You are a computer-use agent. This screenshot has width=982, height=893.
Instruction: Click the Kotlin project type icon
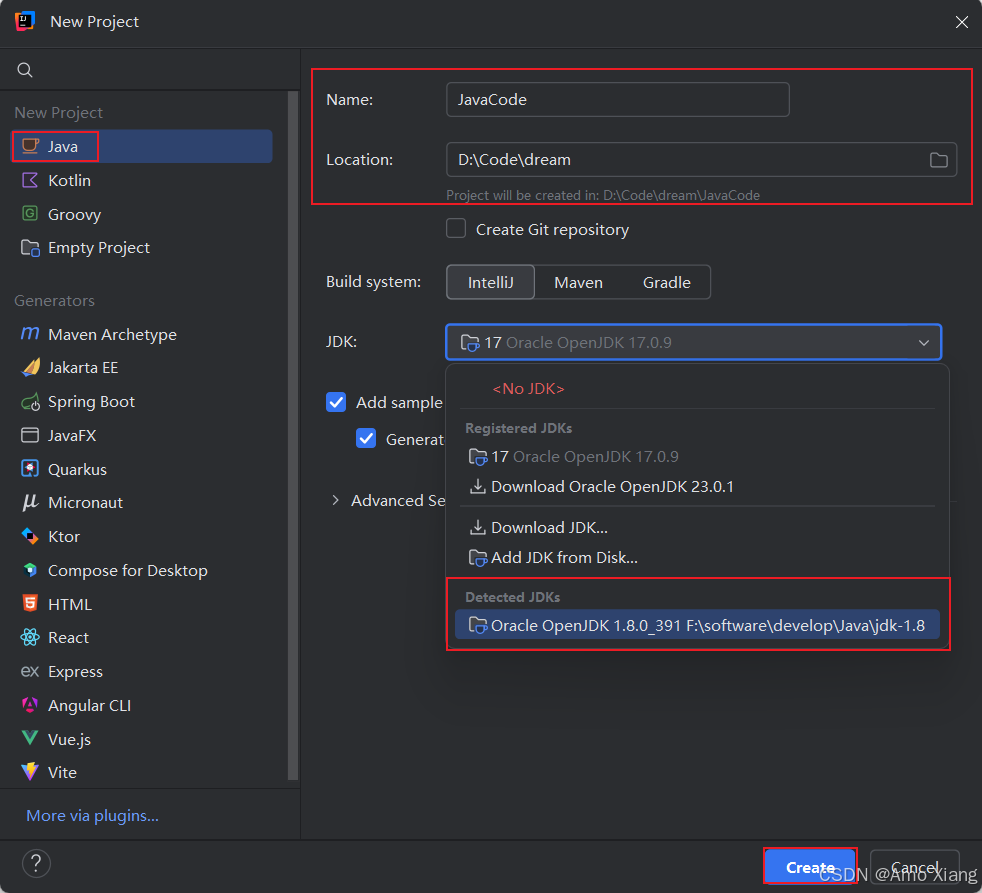click(x=30, y=181)
